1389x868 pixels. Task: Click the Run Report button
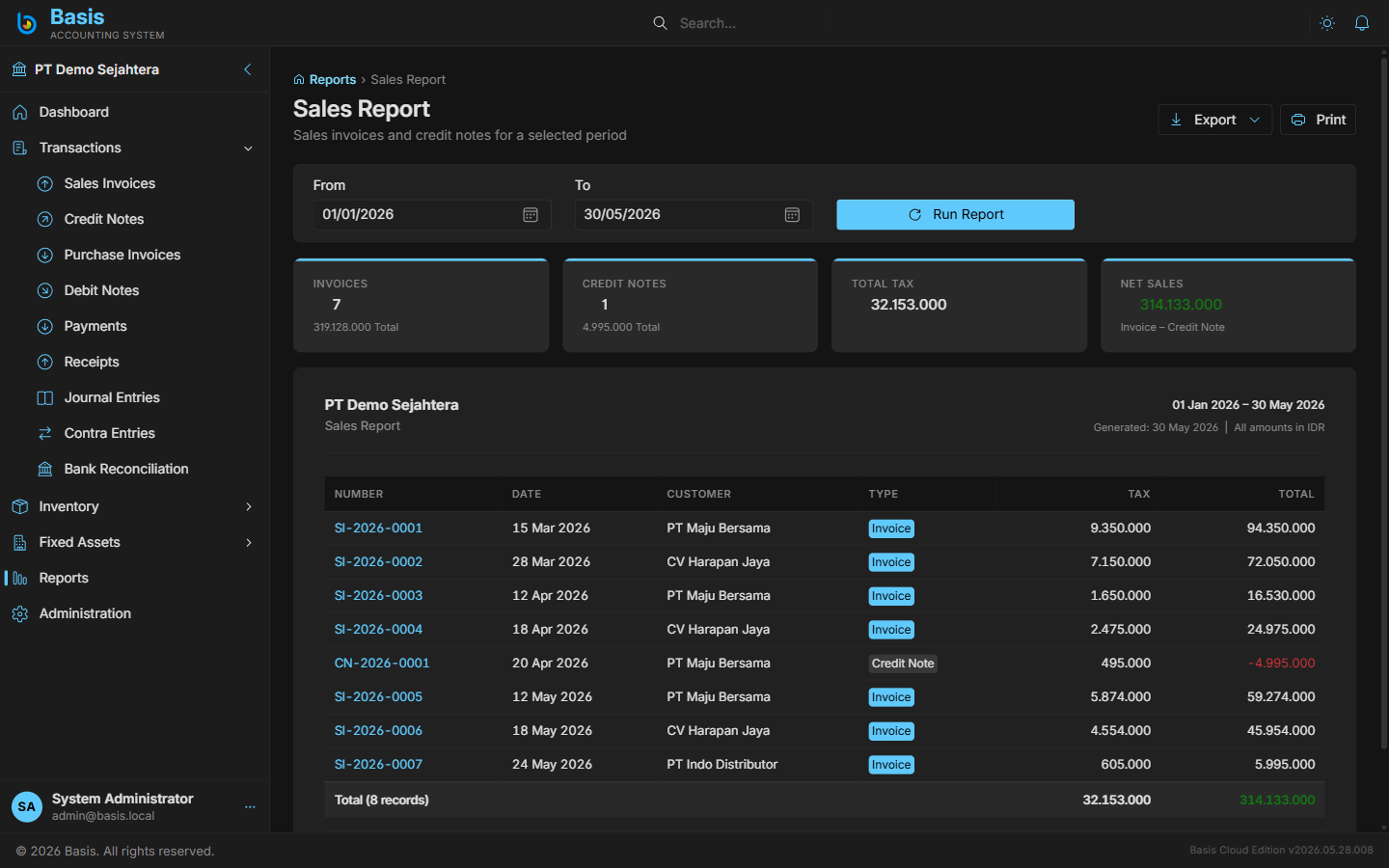[x=955, y=214]
